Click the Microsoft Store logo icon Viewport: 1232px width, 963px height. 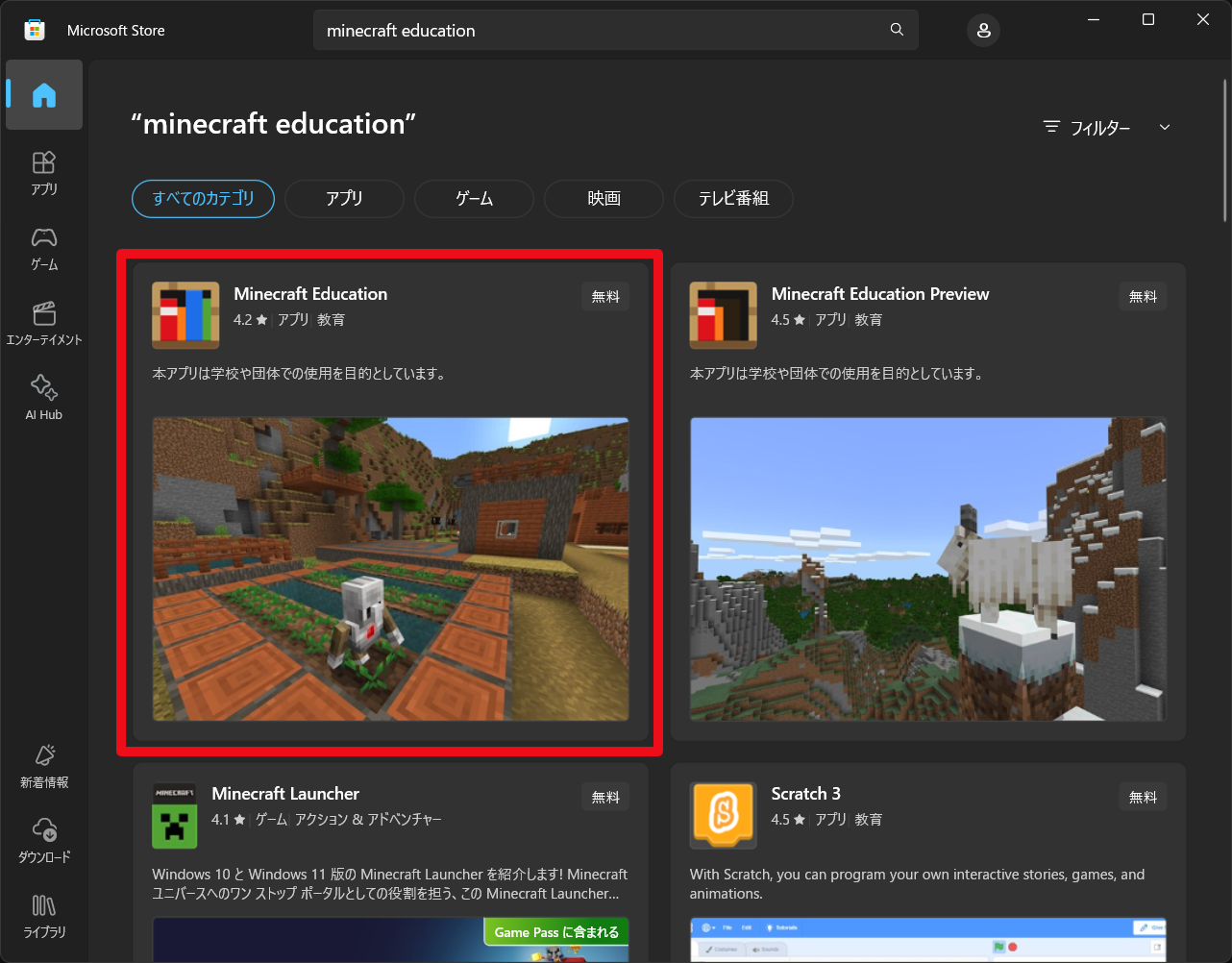[x=35, y=31]
